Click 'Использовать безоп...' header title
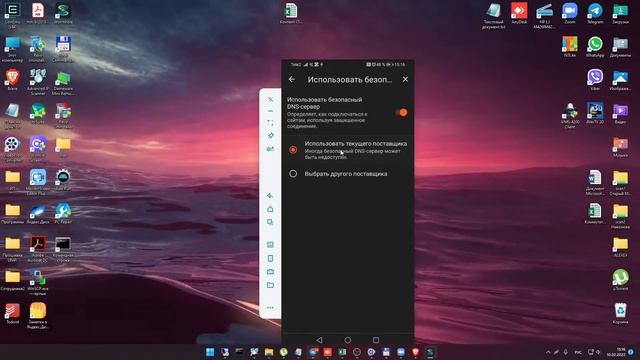Screen dimensions: 640x360 tap(350, 80)
